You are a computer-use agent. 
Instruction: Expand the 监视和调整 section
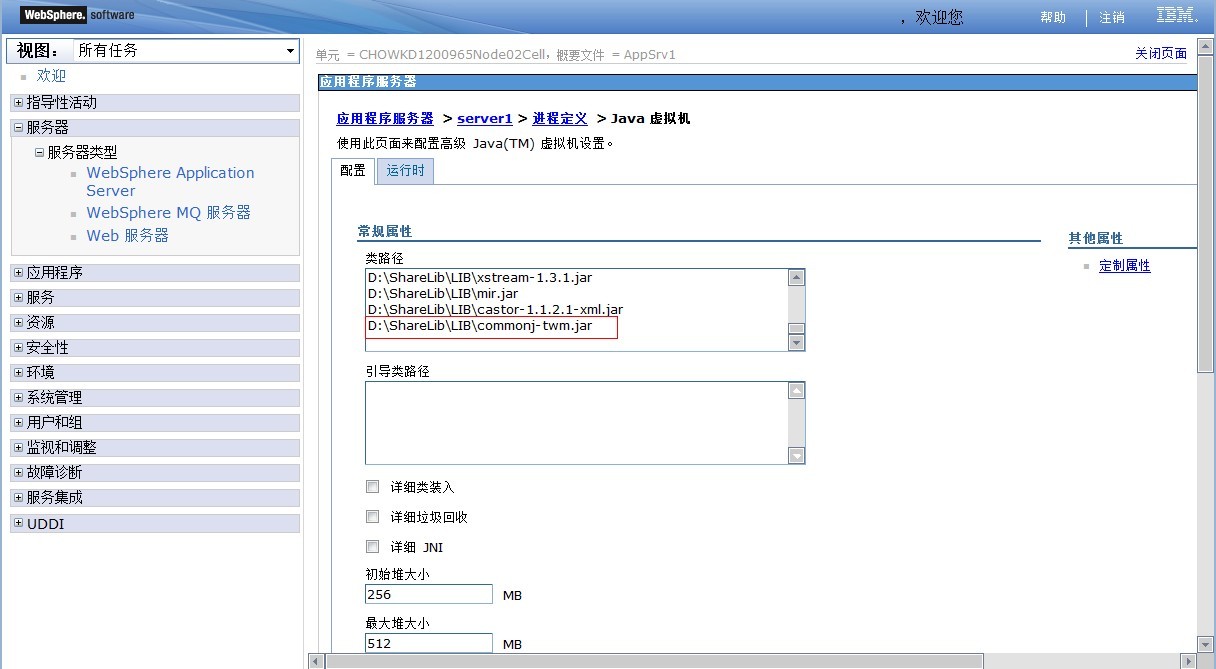pyautogui.click(x=19, y=448)
